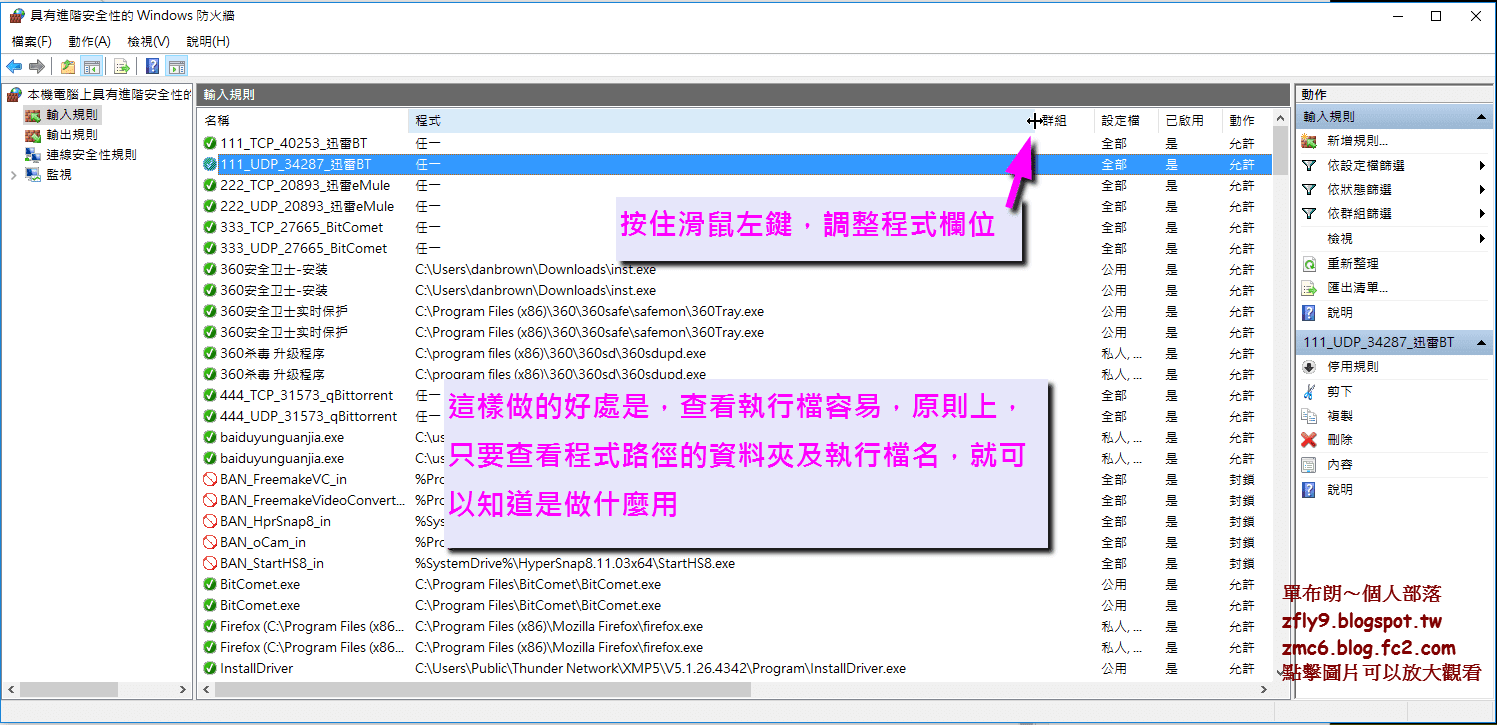
Task: Click the left tree pane scrollbar right arrow
Action: (x=182, y=689)
